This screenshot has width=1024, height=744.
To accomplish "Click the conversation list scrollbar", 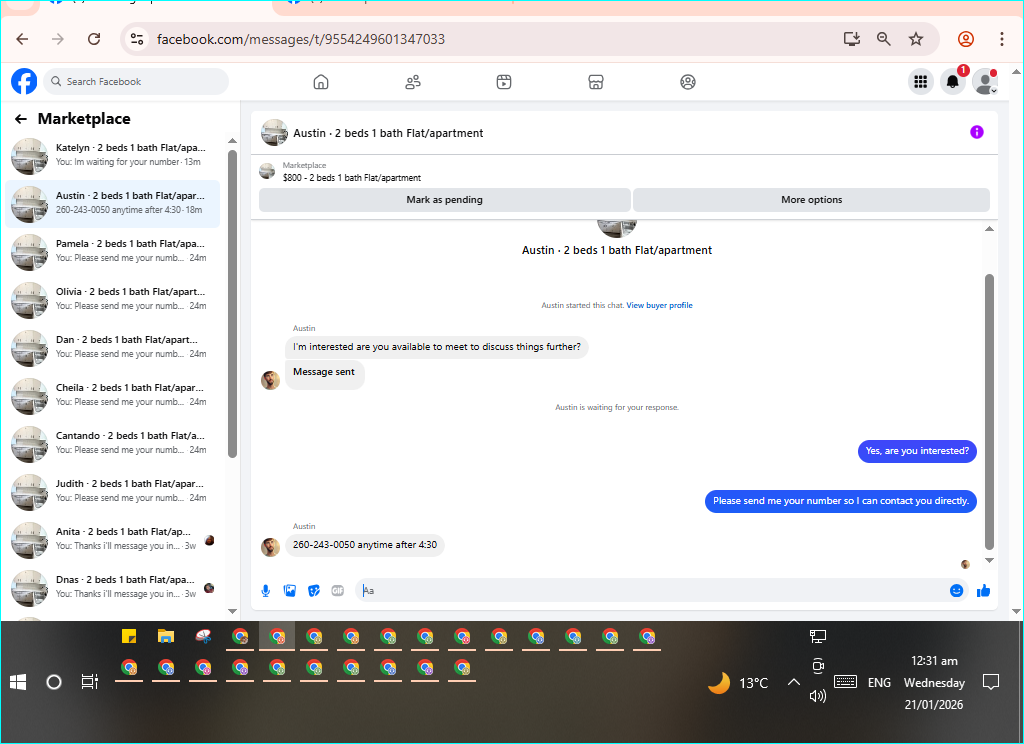I will [232, 304].
